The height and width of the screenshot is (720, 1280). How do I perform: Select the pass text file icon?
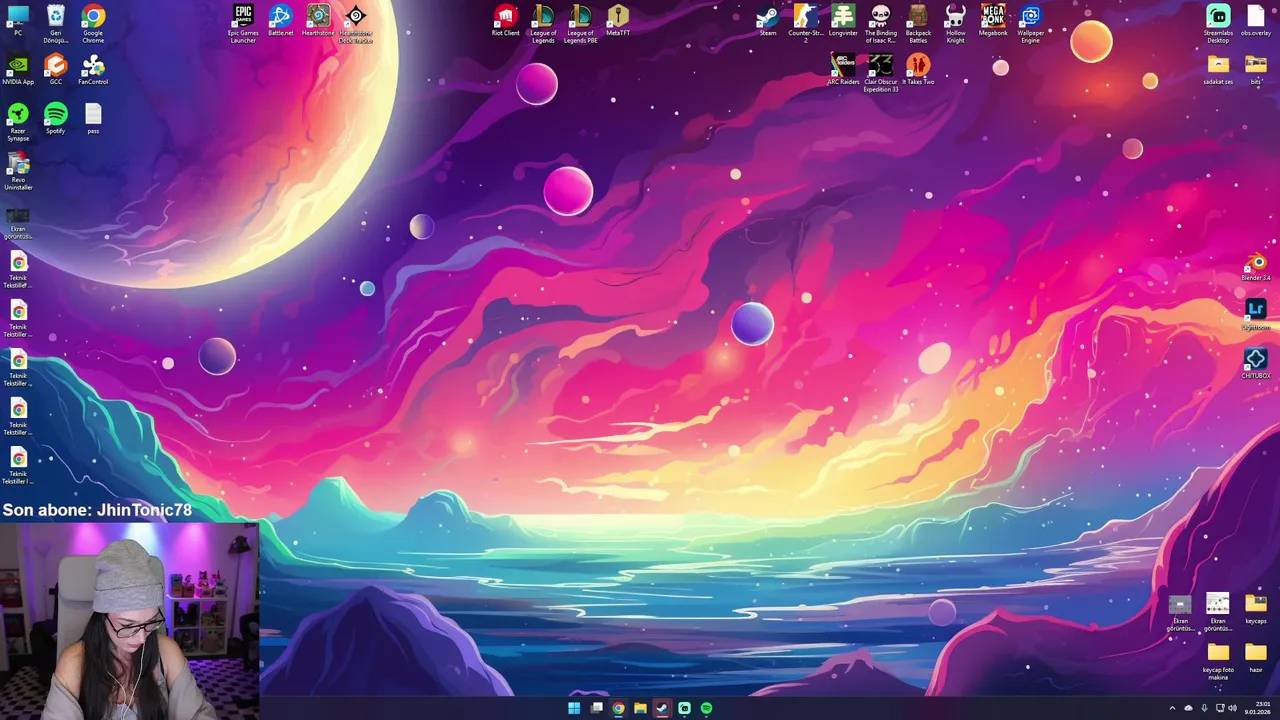pyautogui.click(x=93, y=118)
